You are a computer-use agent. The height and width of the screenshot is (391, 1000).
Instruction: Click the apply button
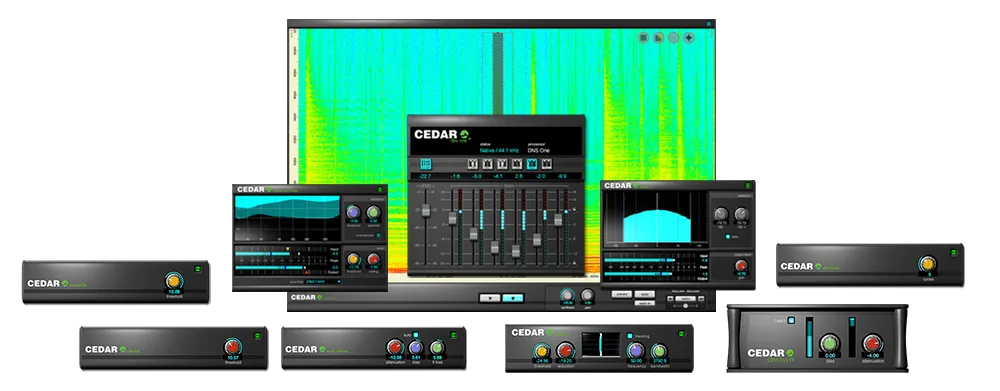click(644, 295)
